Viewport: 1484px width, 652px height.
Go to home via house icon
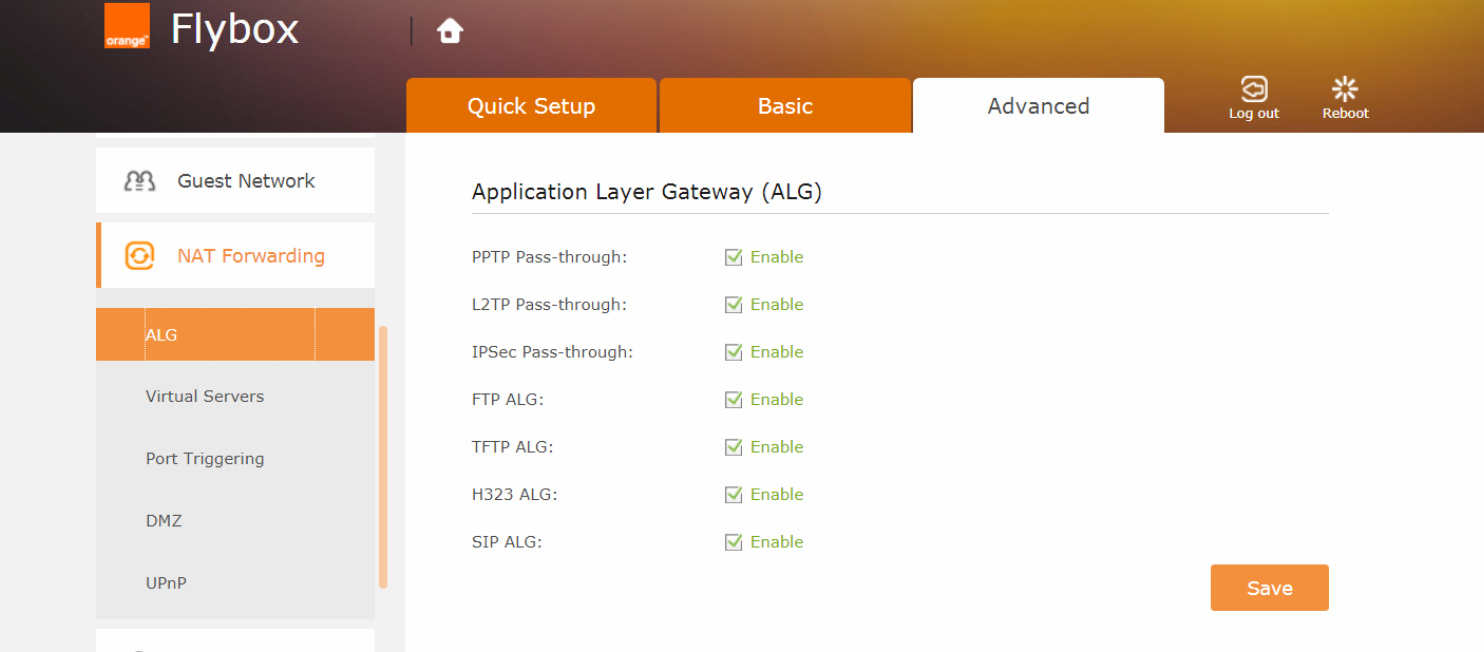point(450,31)
